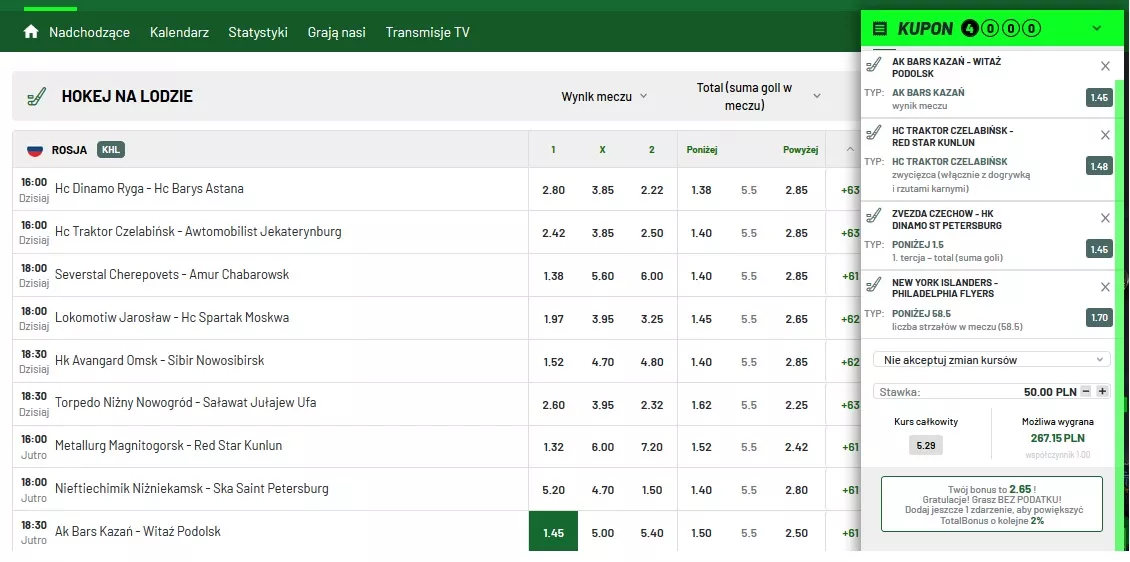Remove HC Traktor Czelabińsk bet from coupon
Screen dimensions: 1130x562
1105,135
